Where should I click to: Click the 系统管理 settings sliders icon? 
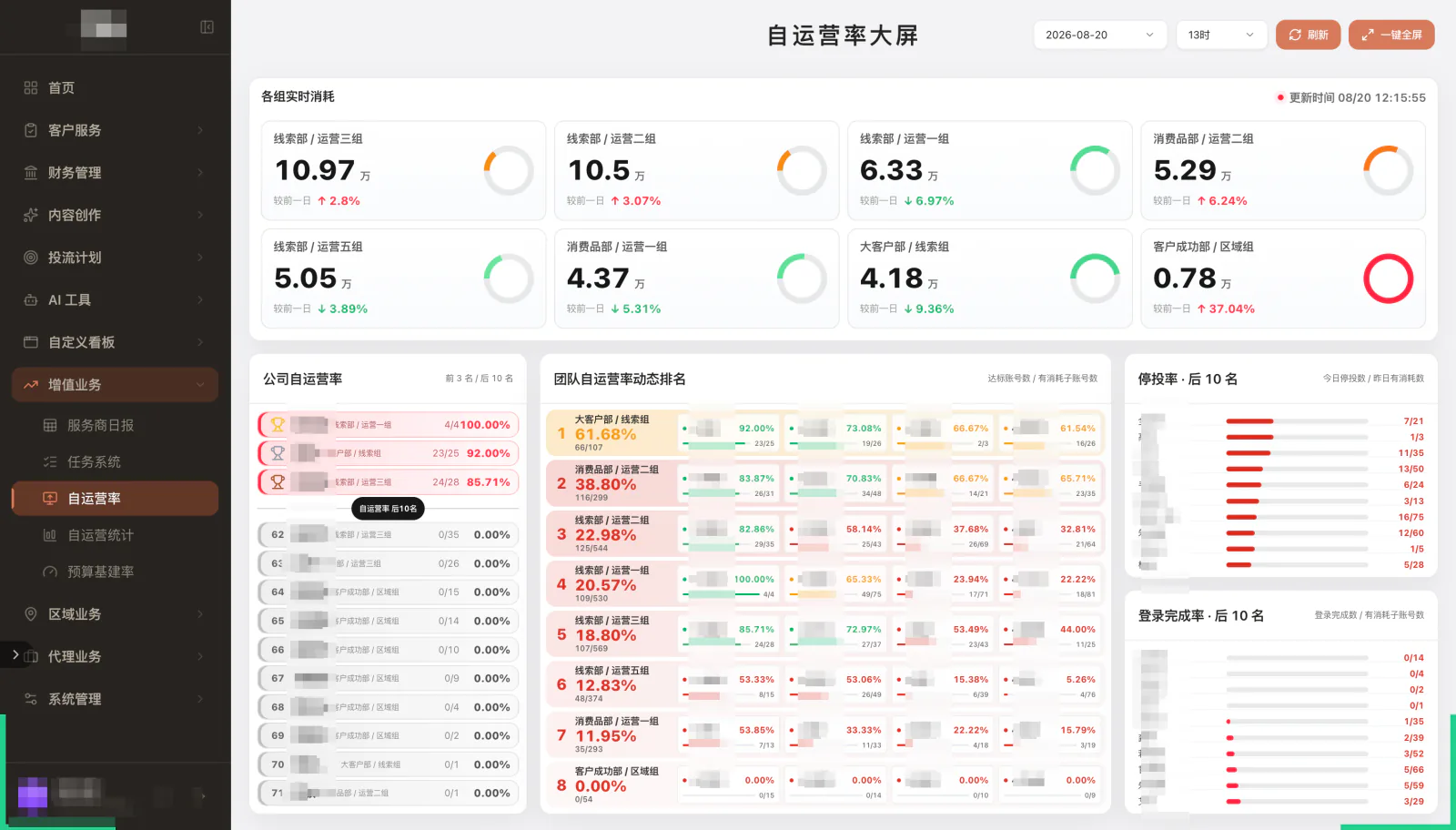(31, 699)
